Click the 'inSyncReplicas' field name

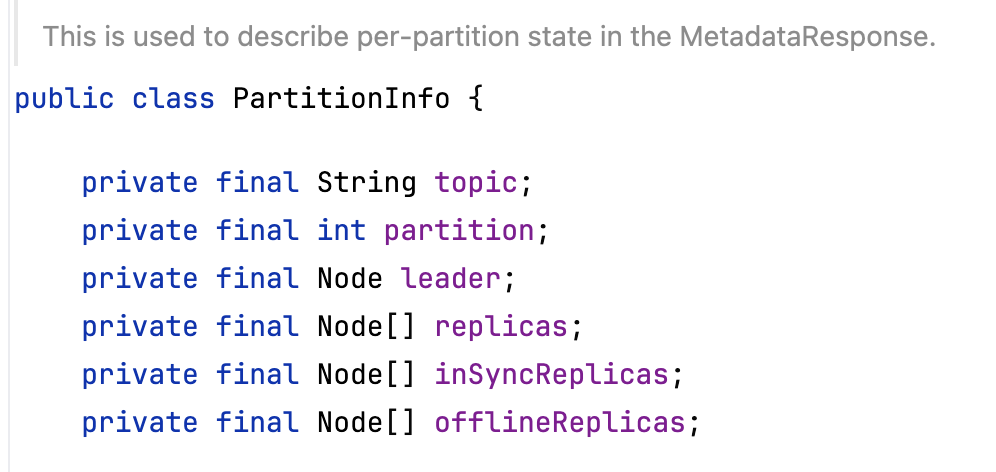[551, 375]
